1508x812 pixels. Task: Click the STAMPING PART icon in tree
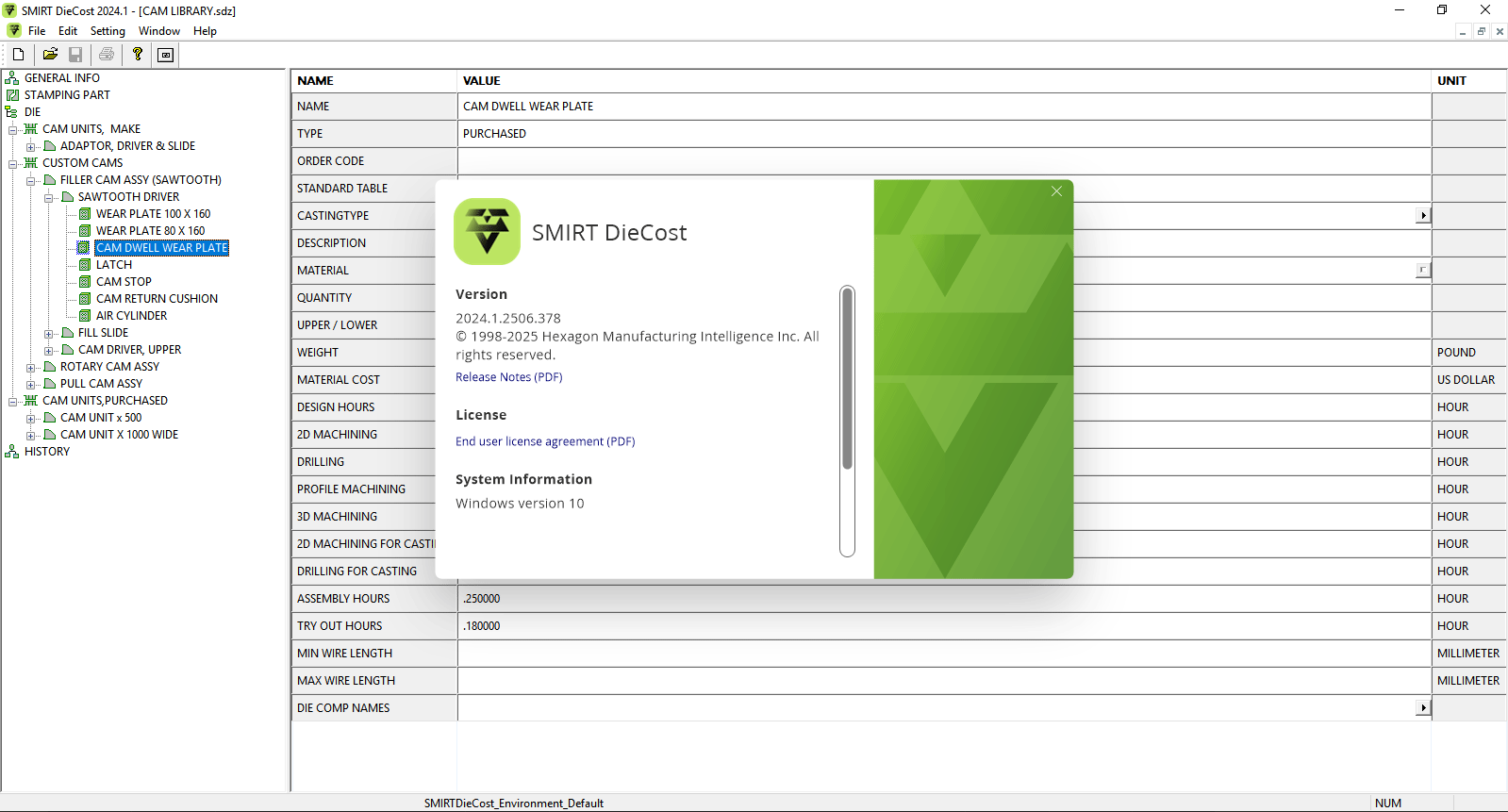pyautogui.click(x=12, y=95)
